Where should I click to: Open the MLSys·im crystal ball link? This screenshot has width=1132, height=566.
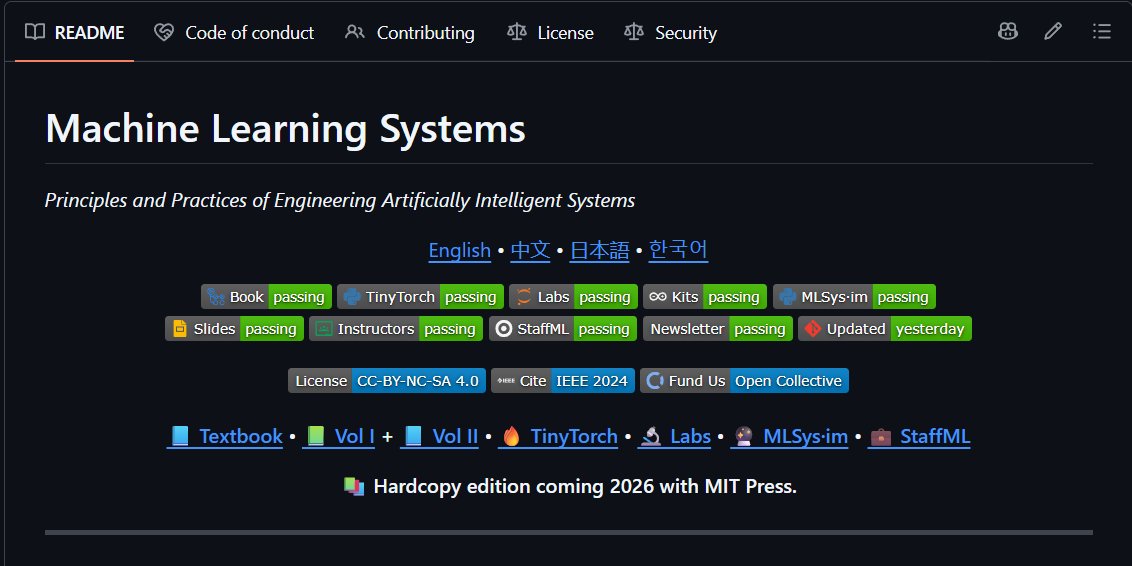(789, 437)
